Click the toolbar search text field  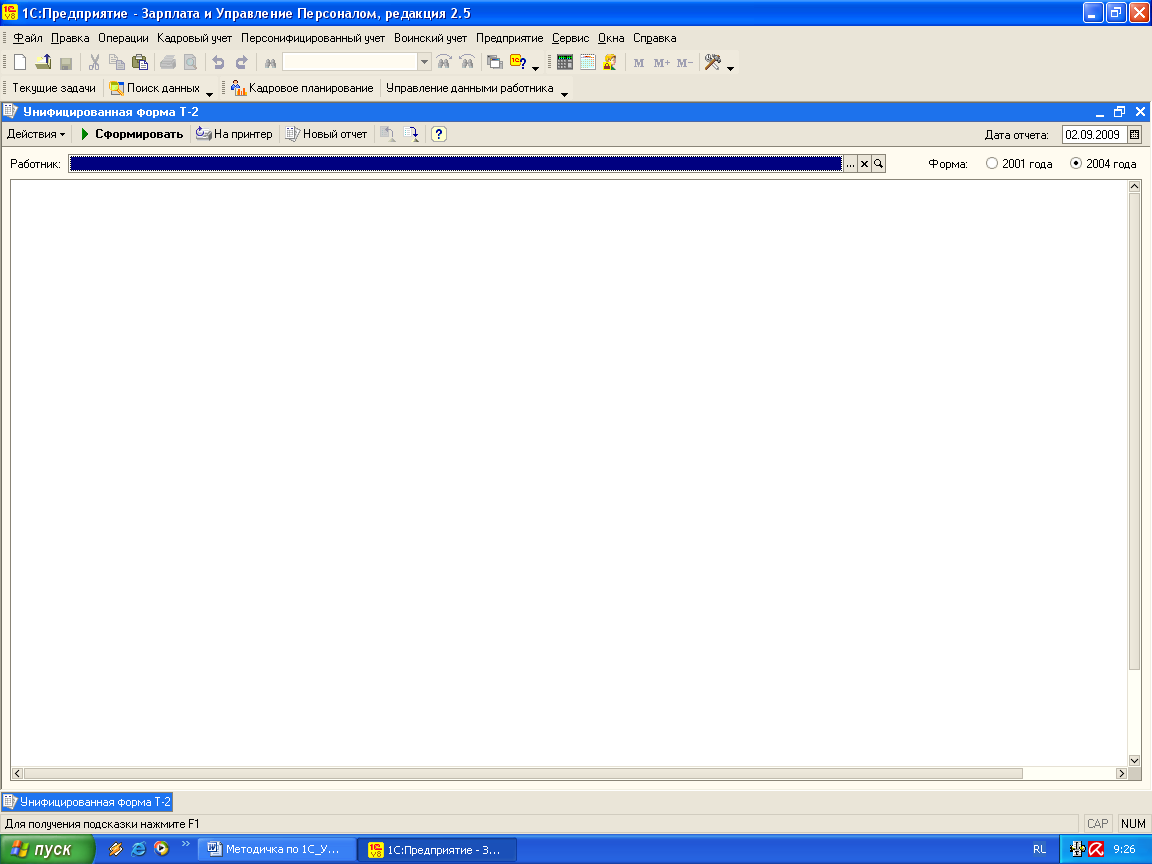350,62
